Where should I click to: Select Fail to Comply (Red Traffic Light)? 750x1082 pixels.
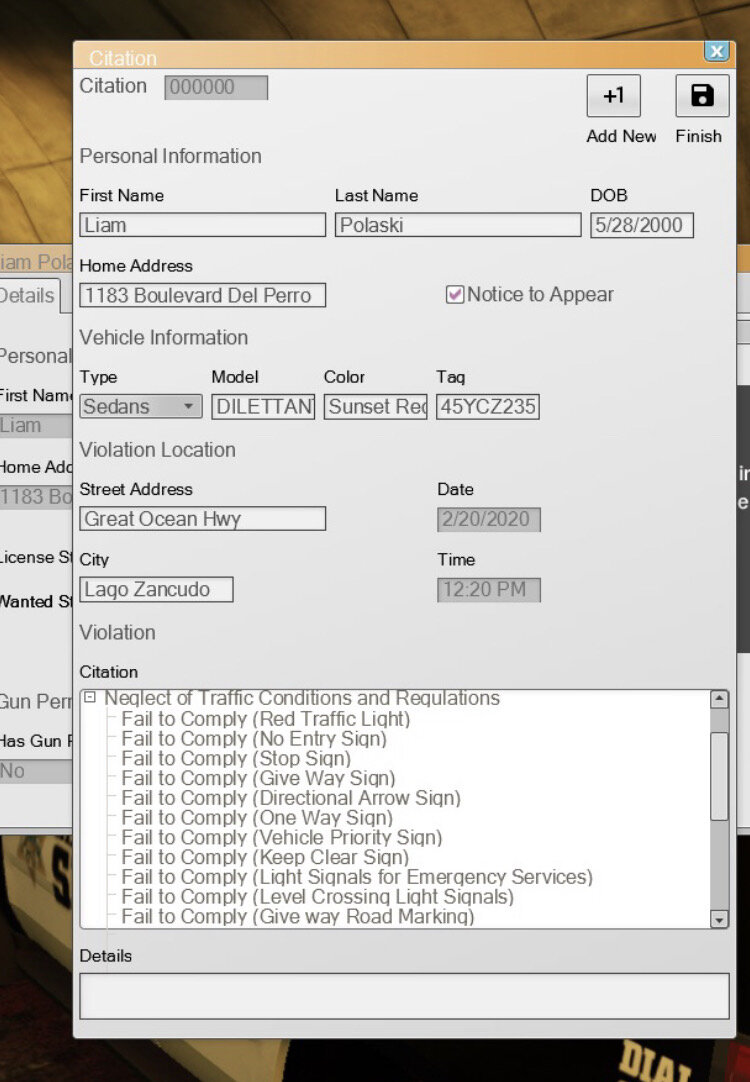pyautogui.click(x=266, y=719)
